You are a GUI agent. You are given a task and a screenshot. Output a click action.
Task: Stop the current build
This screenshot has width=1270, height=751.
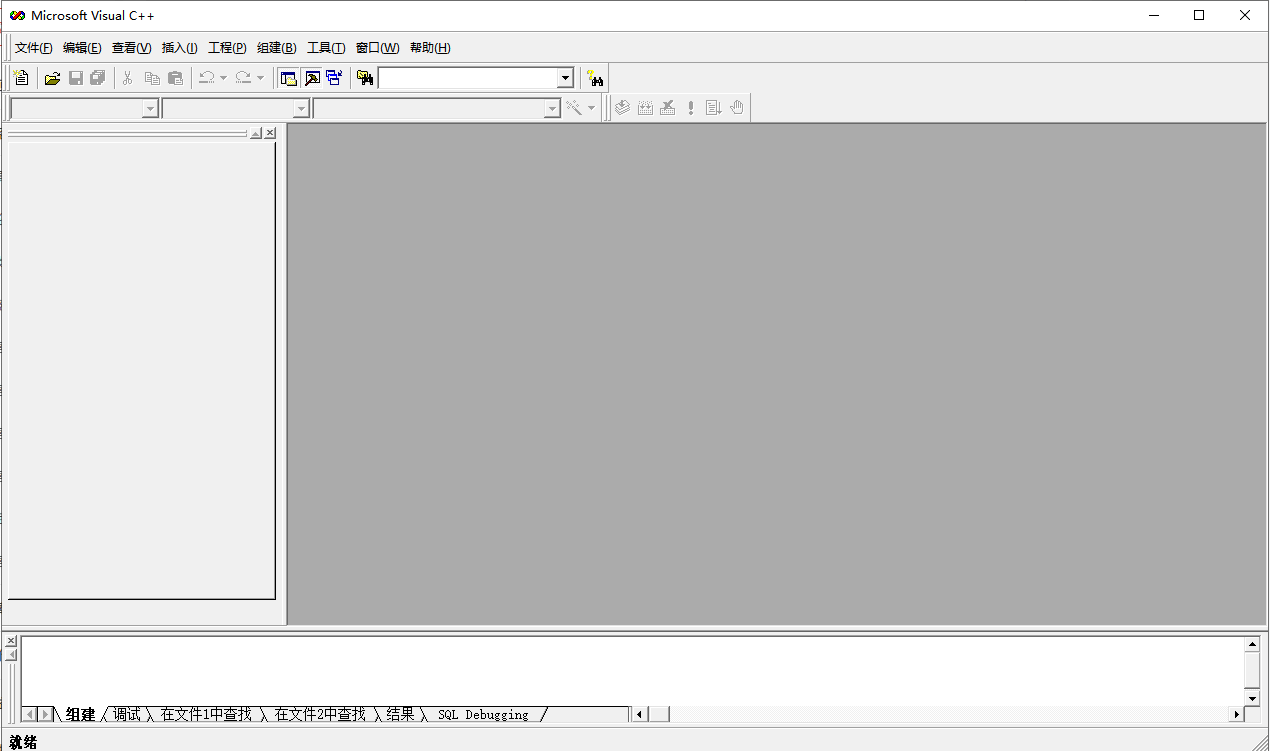click(668, 107)
